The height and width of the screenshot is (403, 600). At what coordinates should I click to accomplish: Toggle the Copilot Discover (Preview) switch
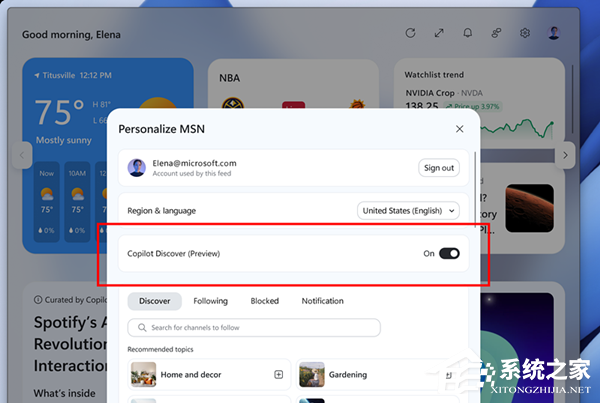pos(449,253)
